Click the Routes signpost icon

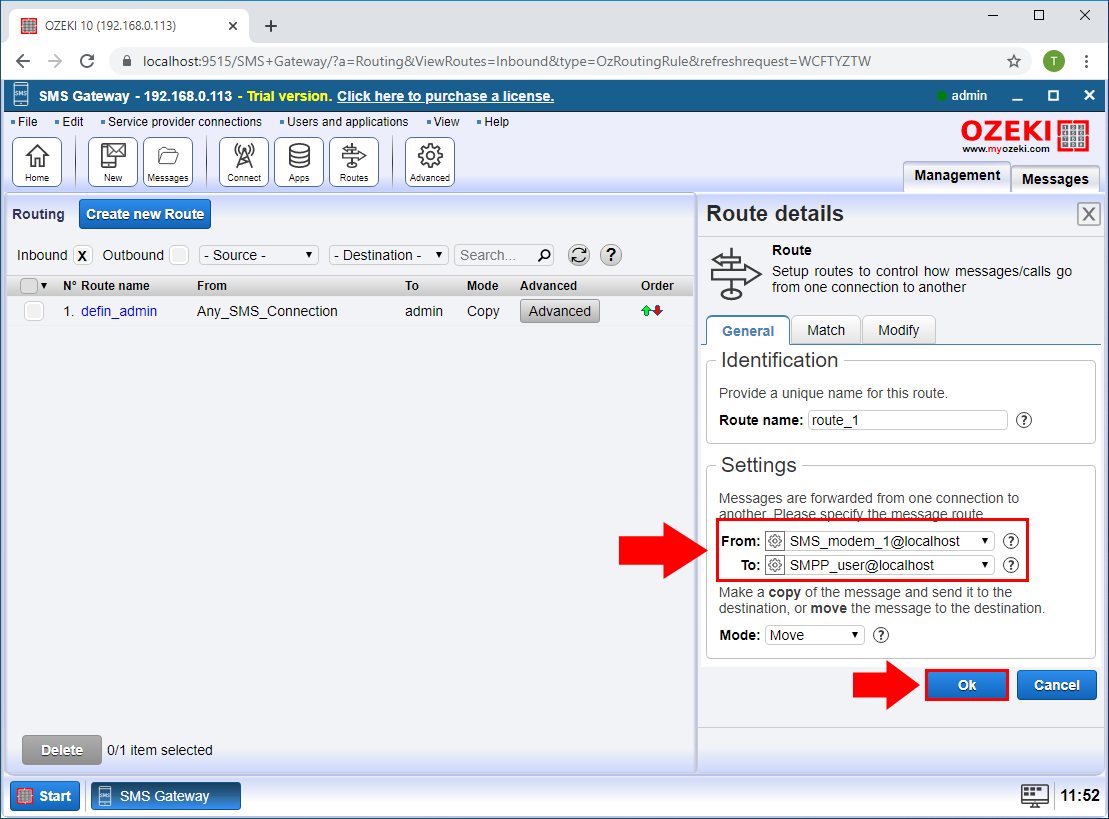pyautogui.click(x=354, y=161)
